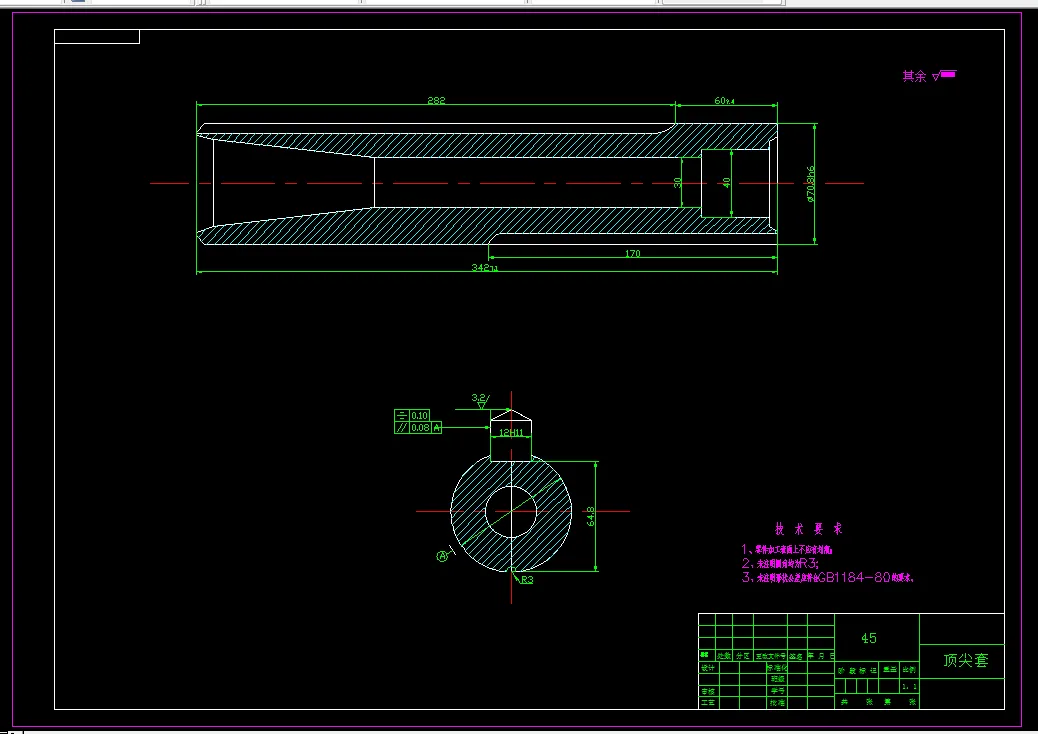Viewport: 1038px width, 734px height.
Task: Click the datum A reference in tolerance frame
Action: point(436,428)
